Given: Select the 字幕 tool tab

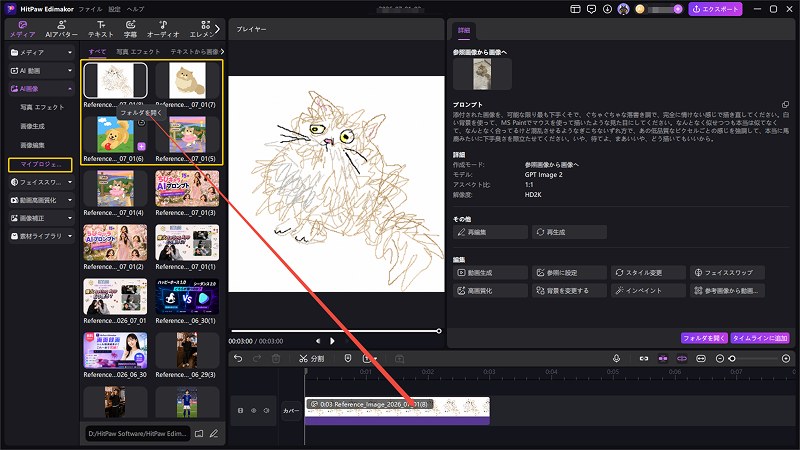Looking at the screenshot, I should pos(130,29).
